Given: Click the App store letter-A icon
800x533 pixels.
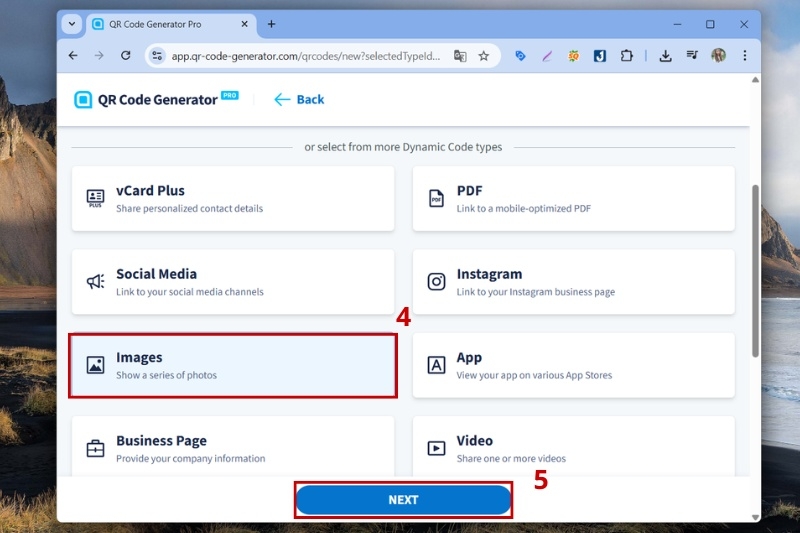Looking at the screenshot, I should pos(436,365).
